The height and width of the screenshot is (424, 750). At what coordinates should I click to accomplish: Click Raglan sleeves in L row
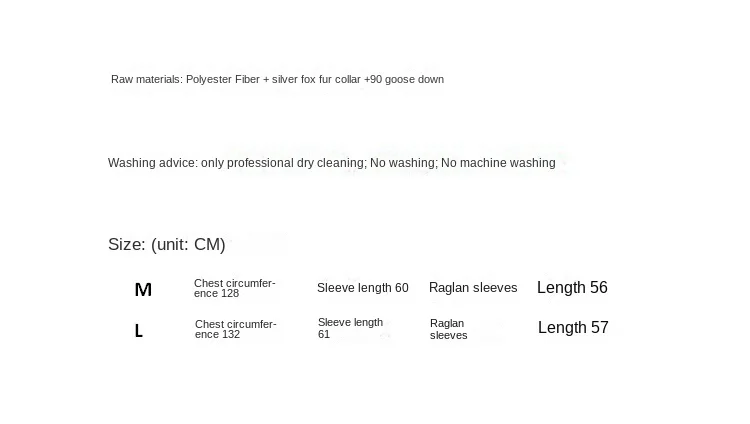(x=448, y=329)
